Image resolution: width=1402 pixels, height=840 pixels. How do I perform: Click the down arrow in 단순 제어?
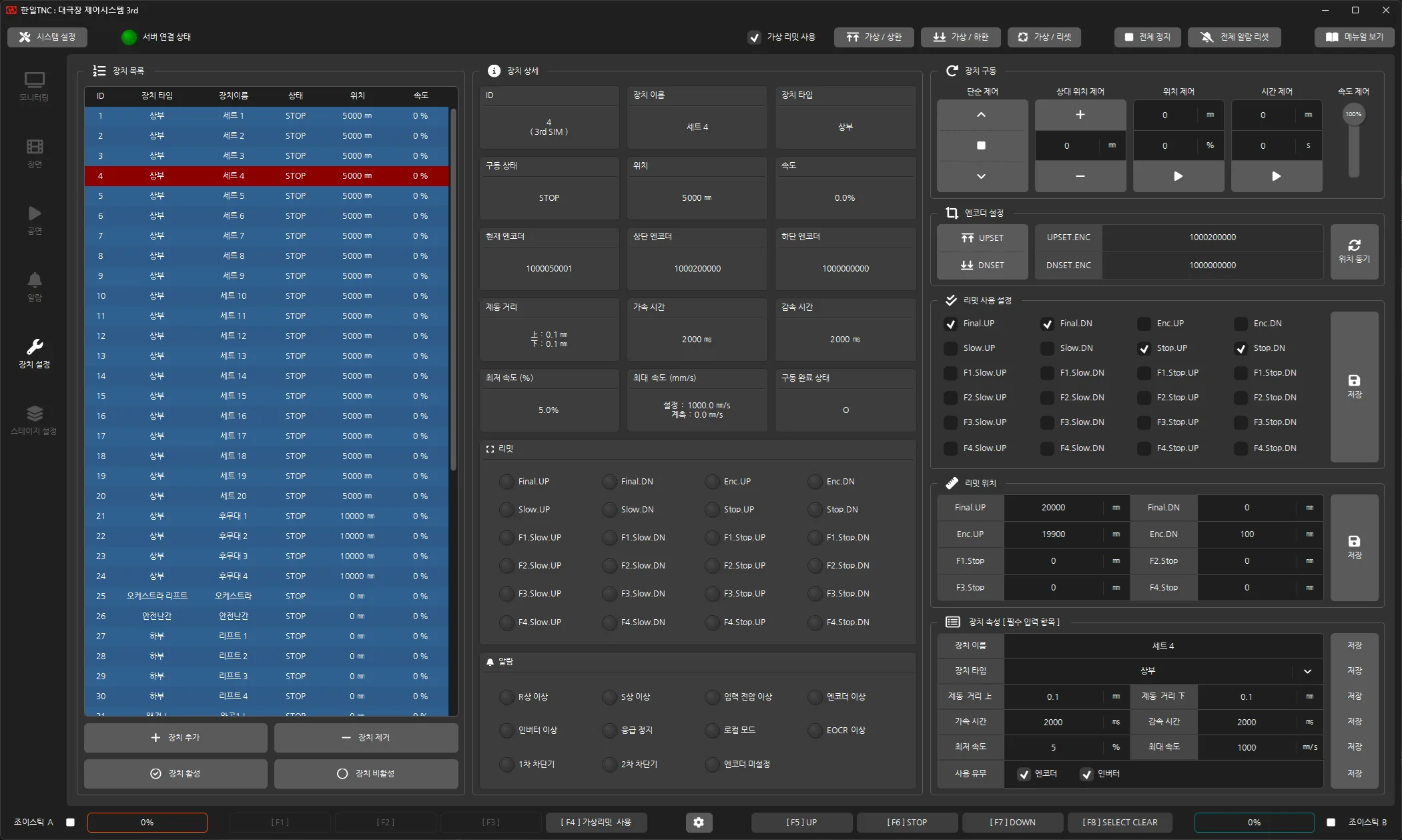tap(981, 176)
